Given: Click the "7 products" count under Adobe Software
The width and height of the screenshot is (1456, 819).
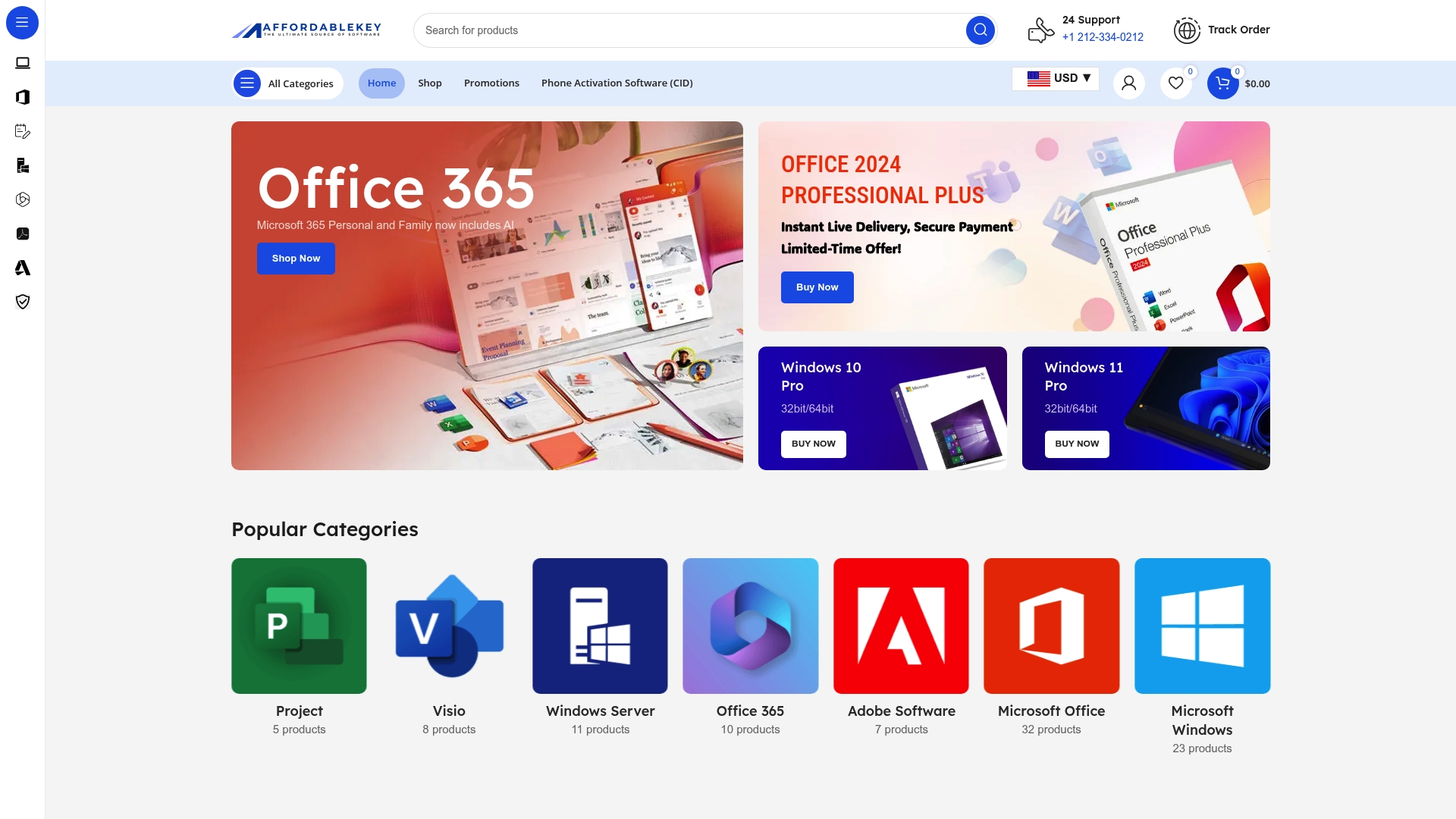Looking at the screenshot, I should (x=901, y=730).
